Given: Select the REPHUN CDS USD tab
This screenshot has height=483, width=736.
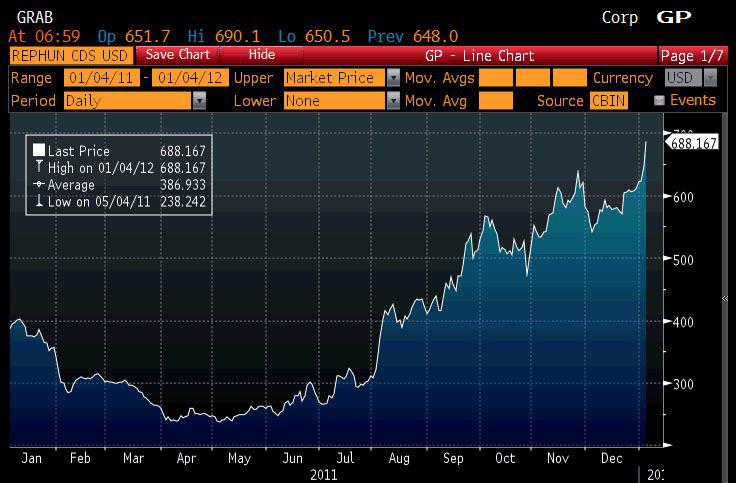Looking at the screenshot, I should (x=66, y=56).
